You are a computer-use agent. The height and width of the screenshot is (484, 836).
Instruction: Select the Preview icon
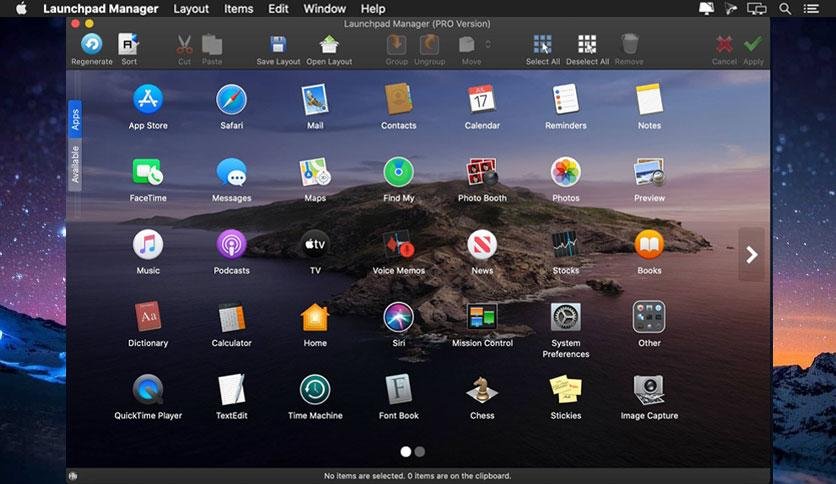tap(649, 172)
